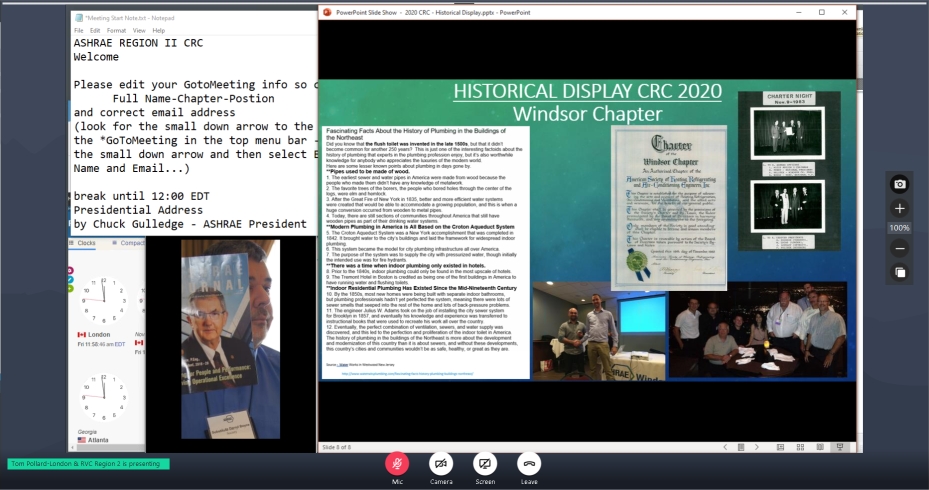Maximize the PowerPoint Slide Show window
929x490 pixels.
click(x=822, y=12)
